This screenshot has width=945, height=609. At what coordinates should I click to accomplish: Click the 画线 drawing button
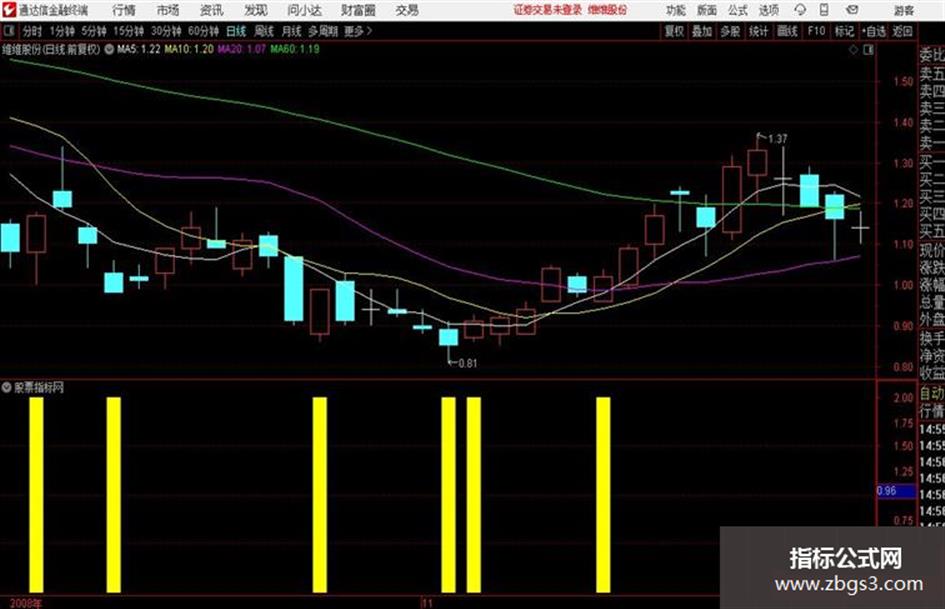[x=787, y=31]
